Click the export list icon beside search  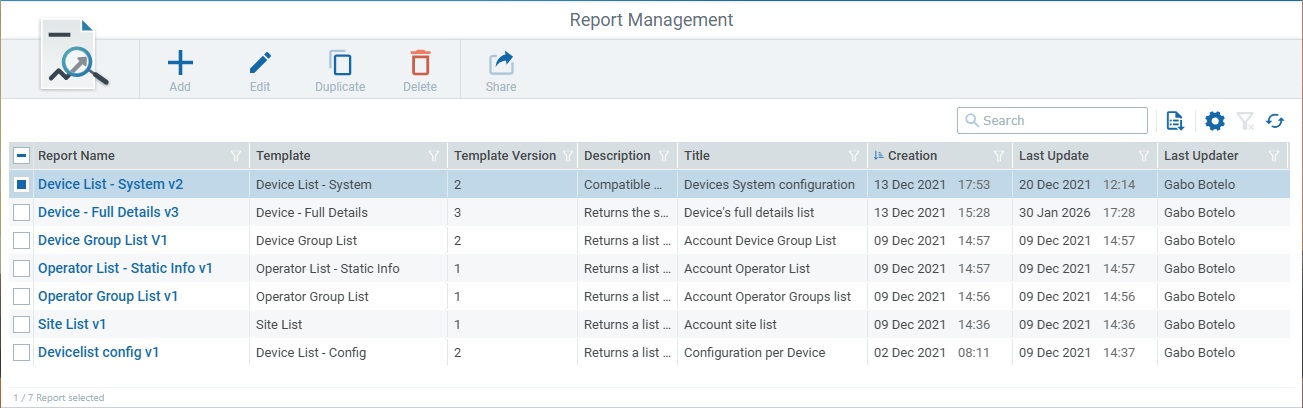coord(1176,121)
